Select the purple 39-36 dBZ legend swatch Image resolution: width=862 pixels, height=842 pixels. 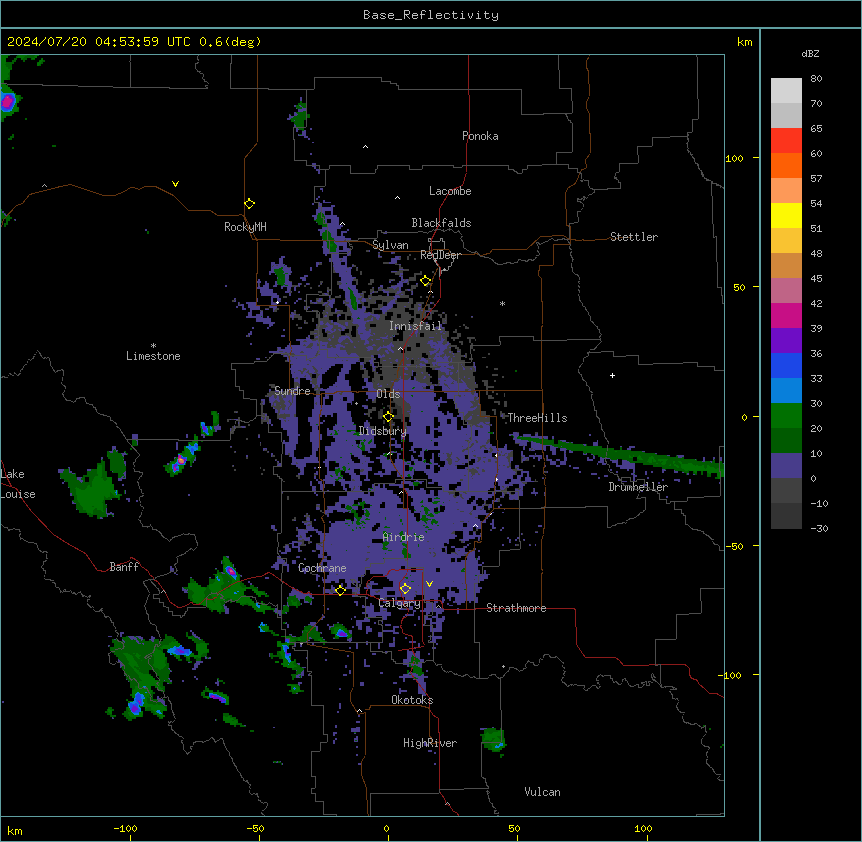point(786,341)
